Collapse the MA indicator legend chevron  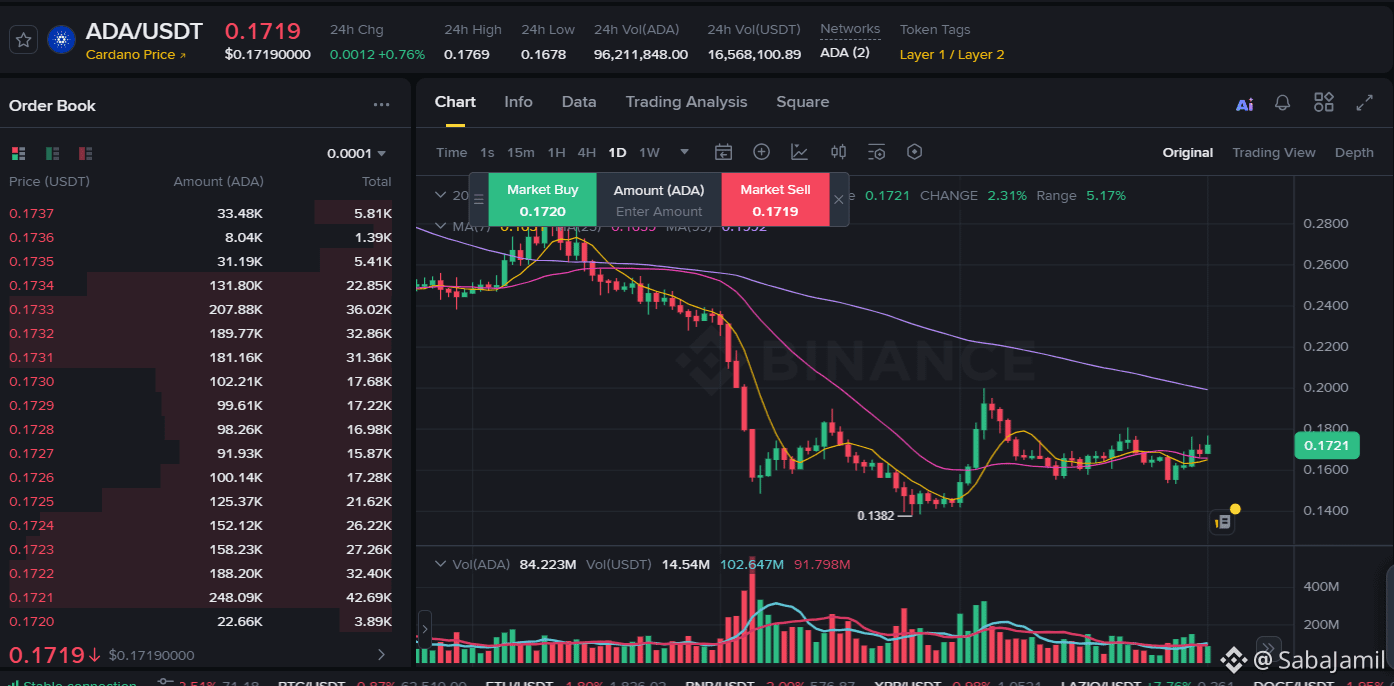438,226
